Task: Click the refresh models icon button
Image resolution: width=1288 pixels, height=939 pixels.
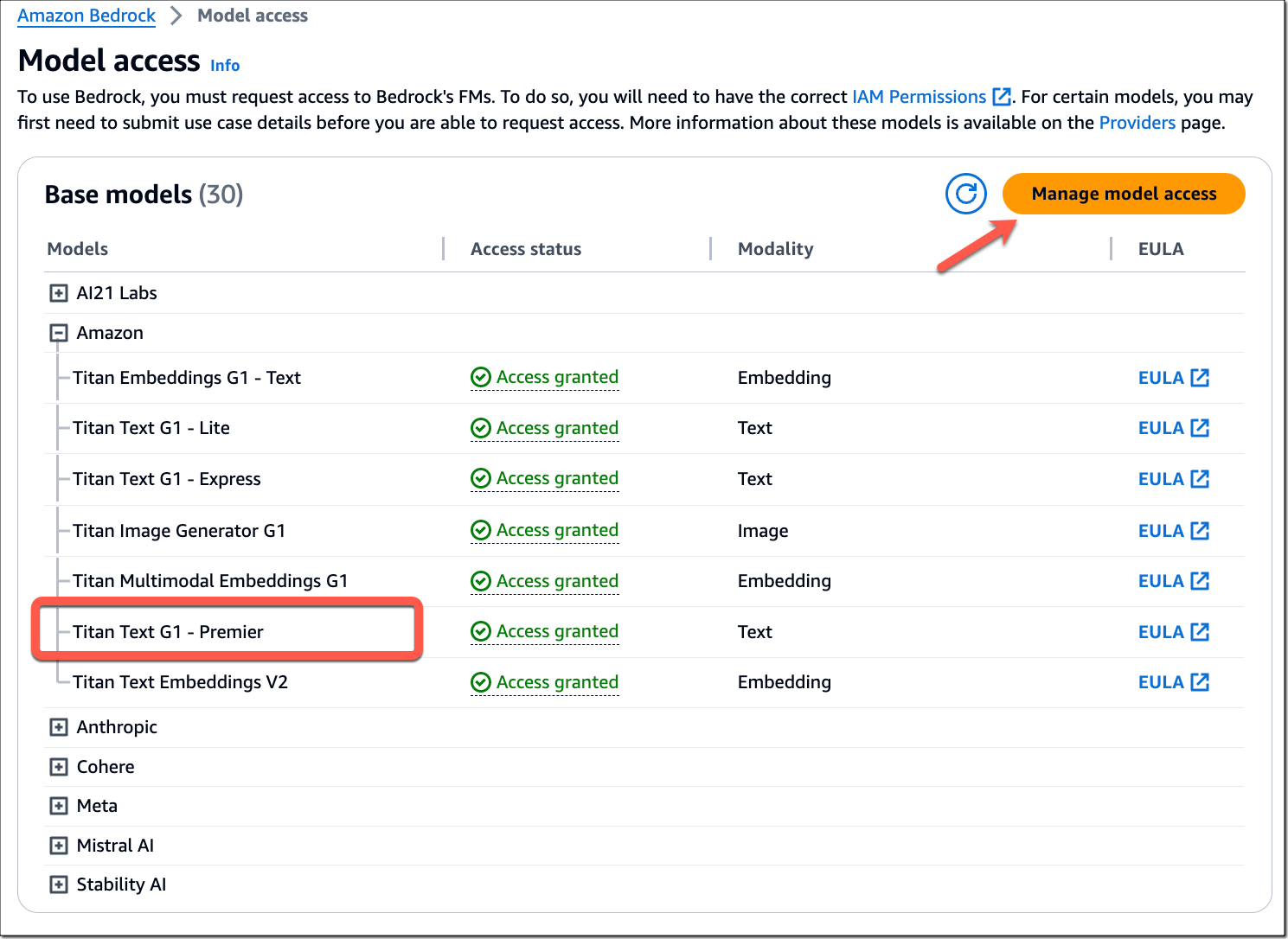Action: pos(965,194)
